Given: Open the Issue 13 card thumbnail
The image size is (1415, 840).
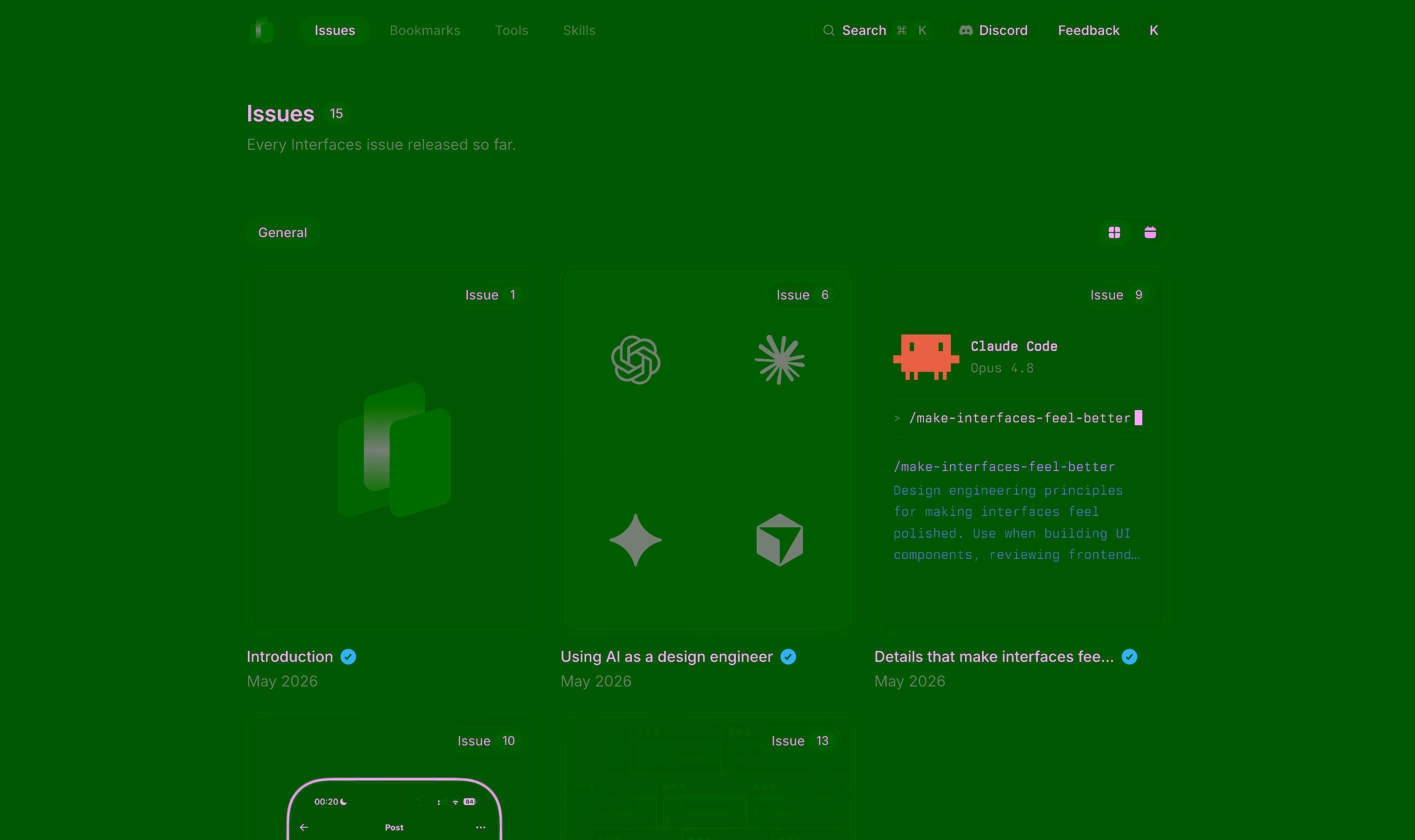Looking at the screenshot, I should tap(707, 777).
